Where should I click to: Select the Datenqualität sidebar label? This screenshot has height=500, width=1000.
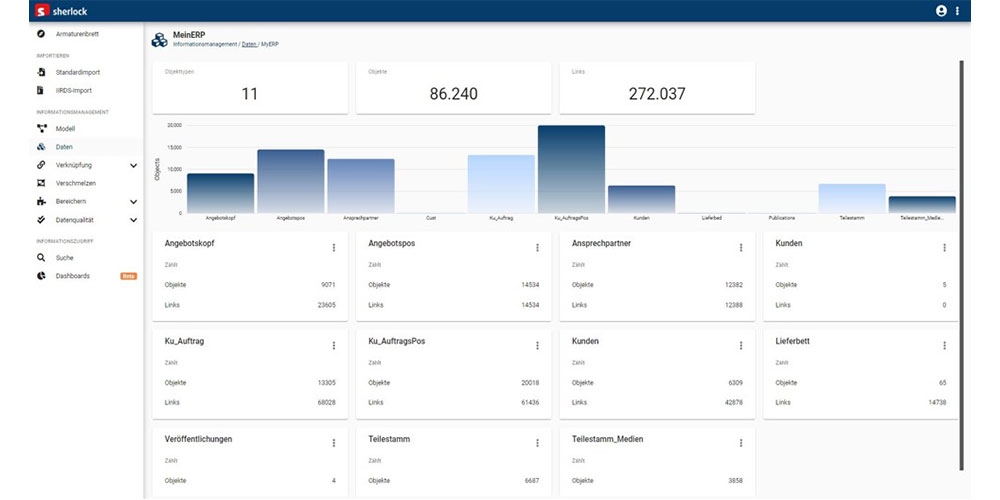75,220
